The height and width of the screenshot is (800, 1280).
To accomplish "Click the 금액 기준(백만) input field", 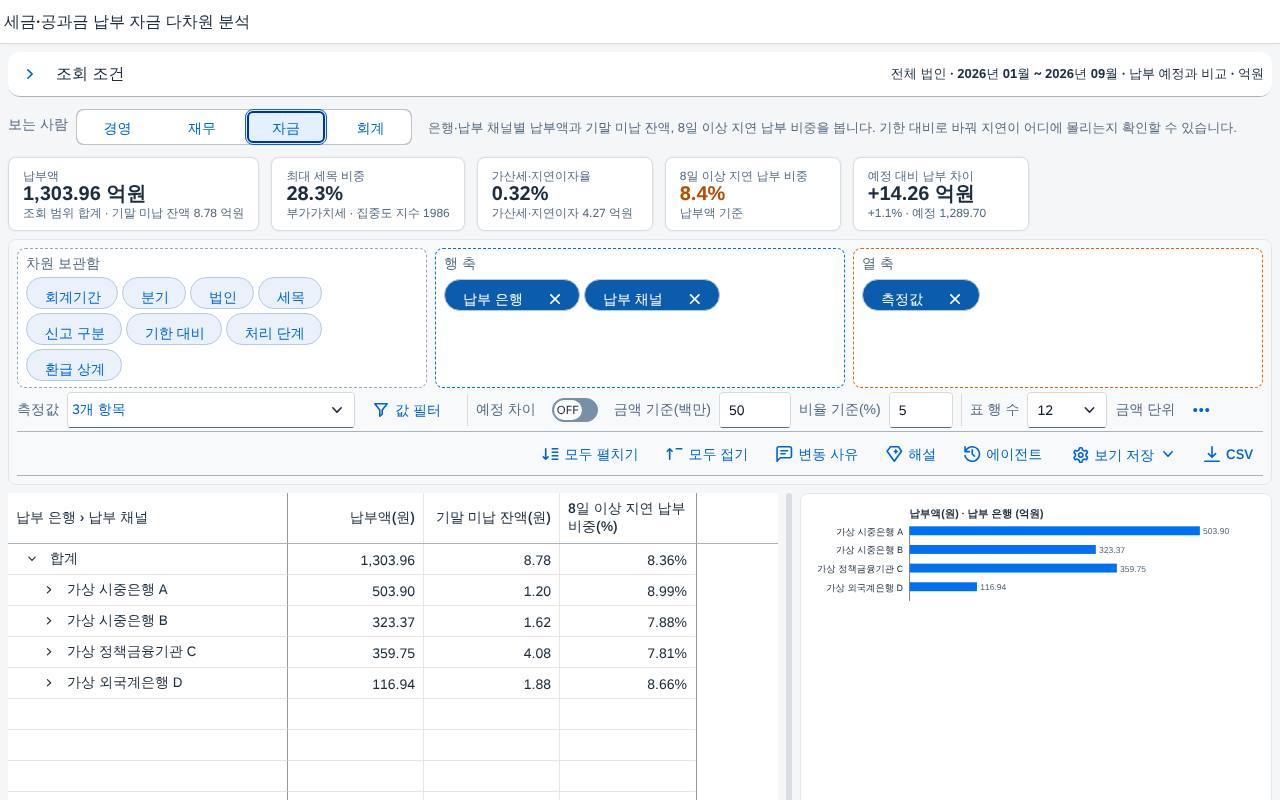I will [755, 410].
